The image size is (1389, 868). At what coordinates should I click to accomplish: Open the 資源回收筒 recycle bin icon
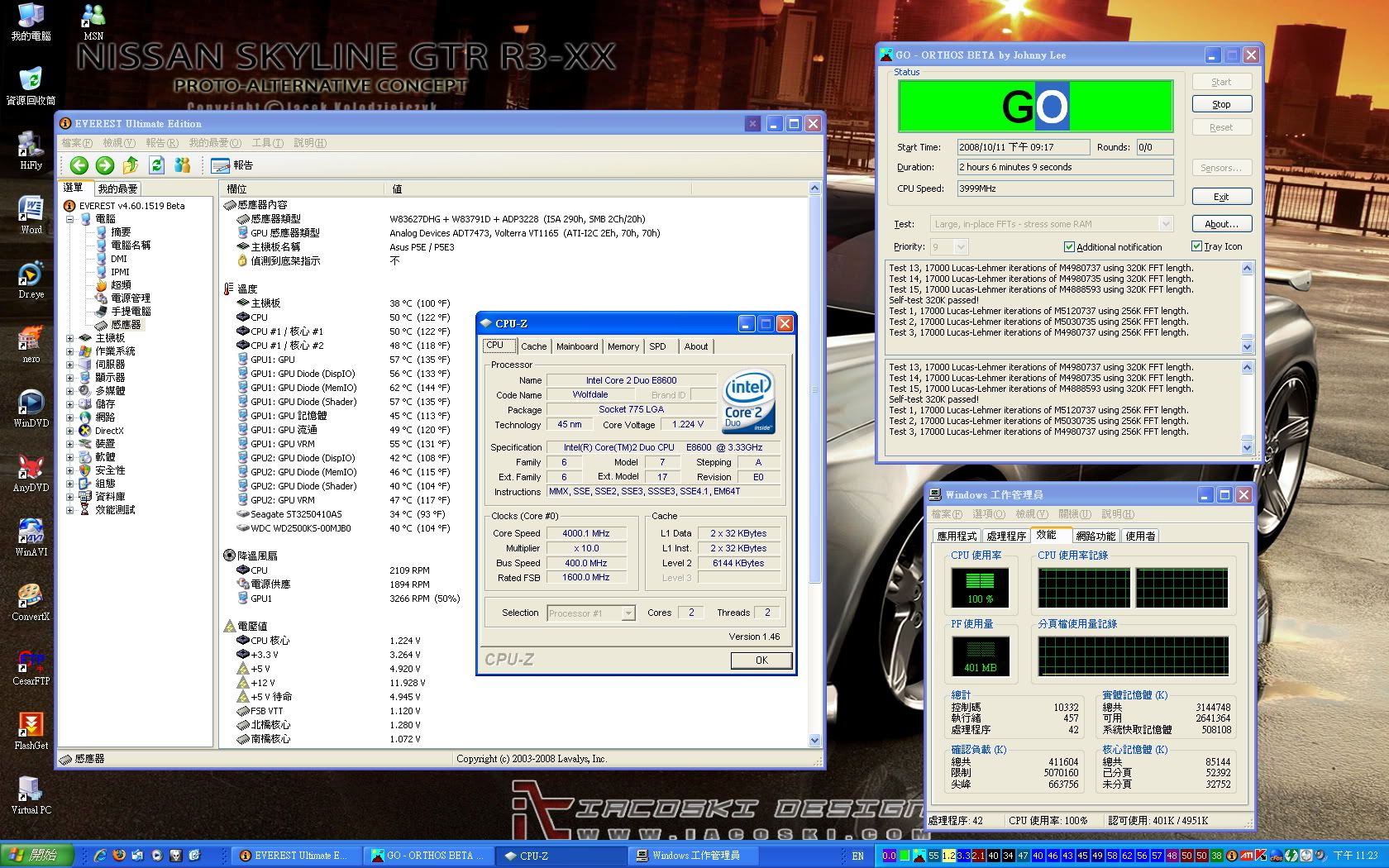tap(31, 87)
